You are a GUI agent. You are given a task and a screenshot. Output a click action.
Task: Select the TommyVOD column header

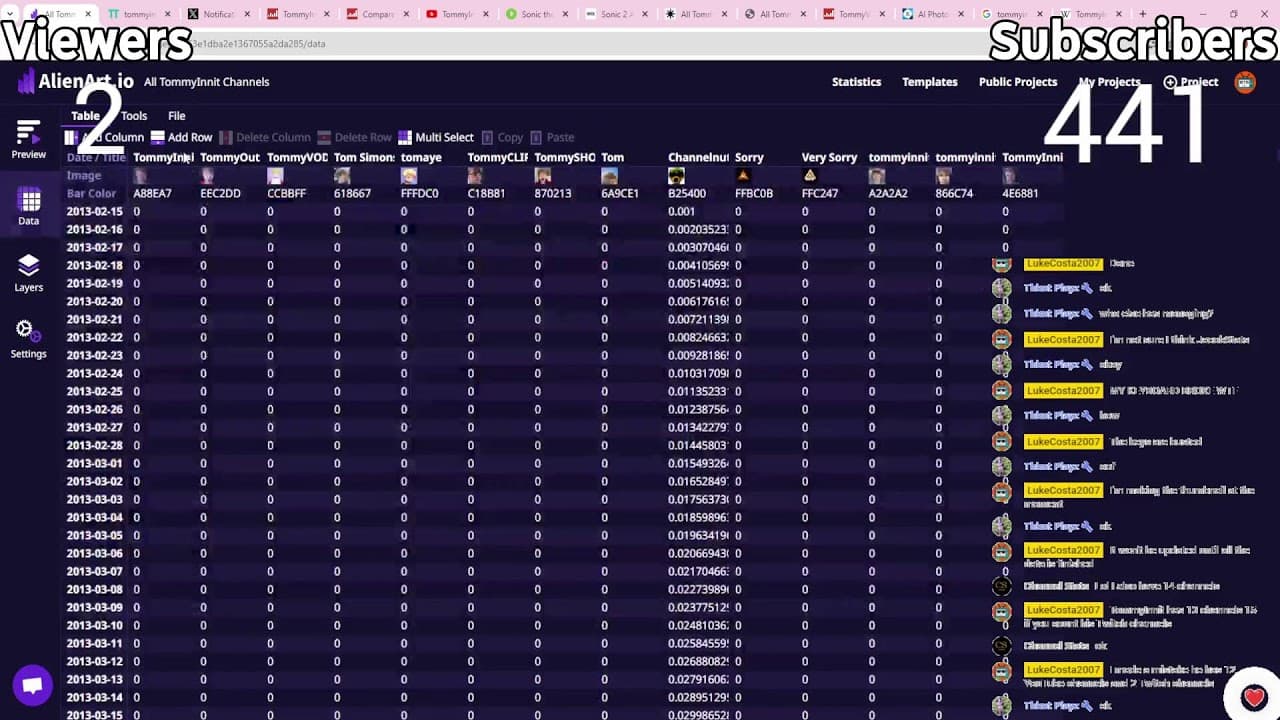[297, 158]
